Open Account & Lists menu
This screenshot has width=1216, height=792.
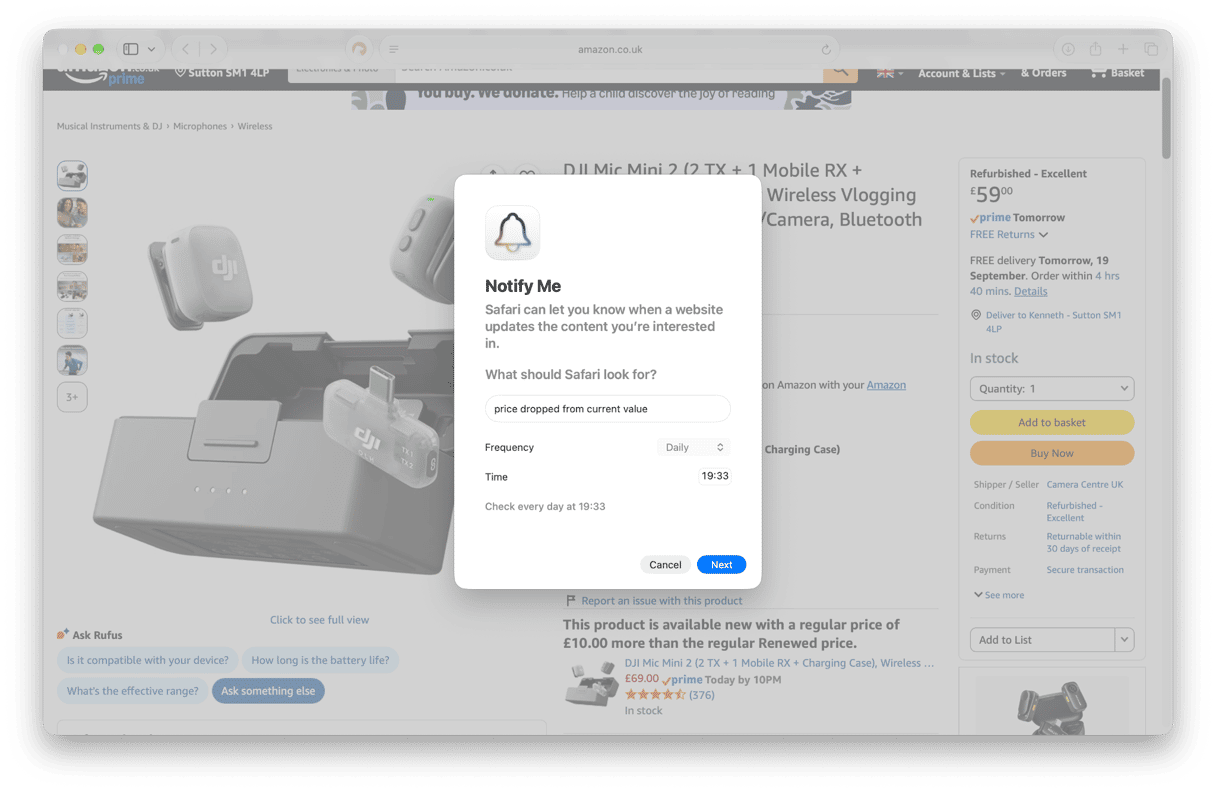click(x=962, y=73)
